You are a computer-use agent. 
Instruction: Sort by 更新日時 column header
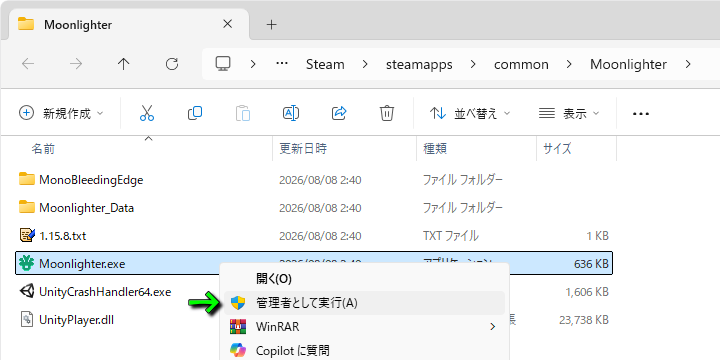click(303, 148)
